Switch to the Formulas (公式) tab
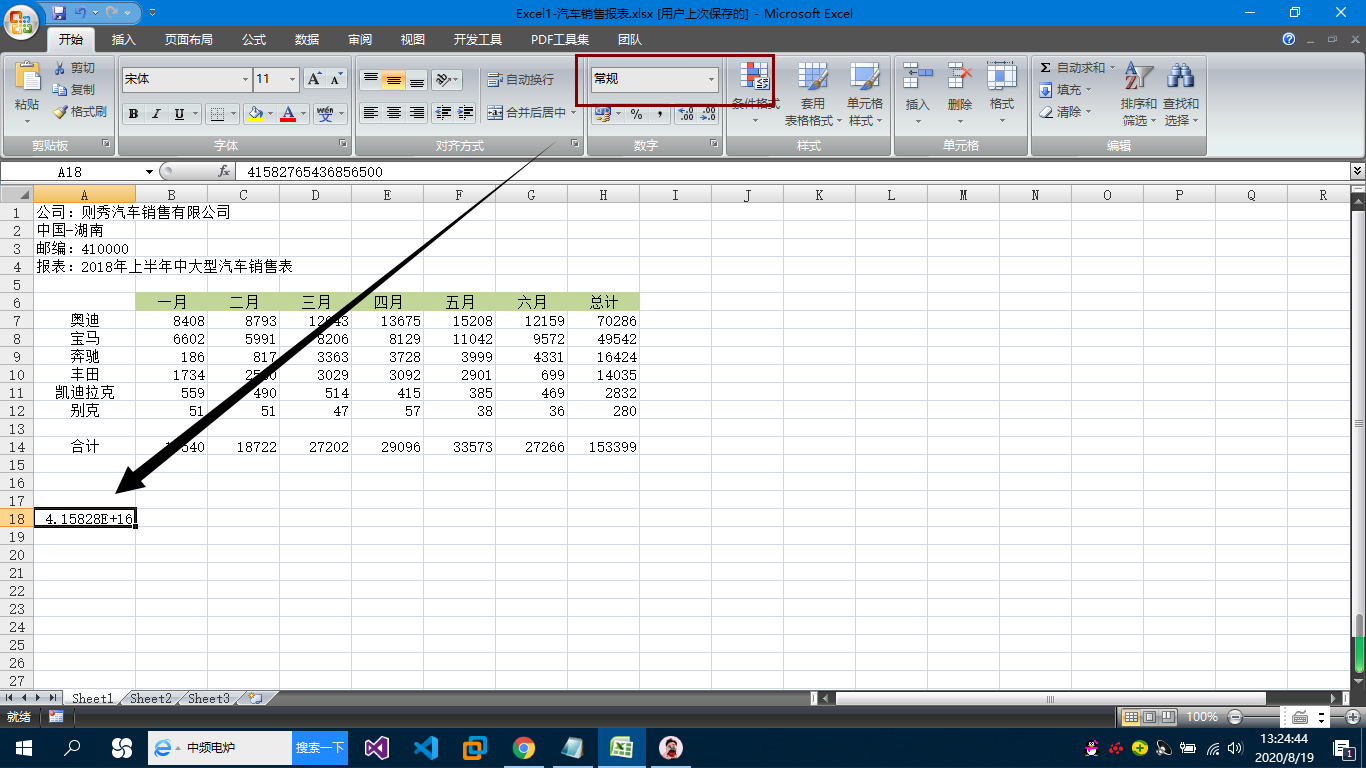 254,40
